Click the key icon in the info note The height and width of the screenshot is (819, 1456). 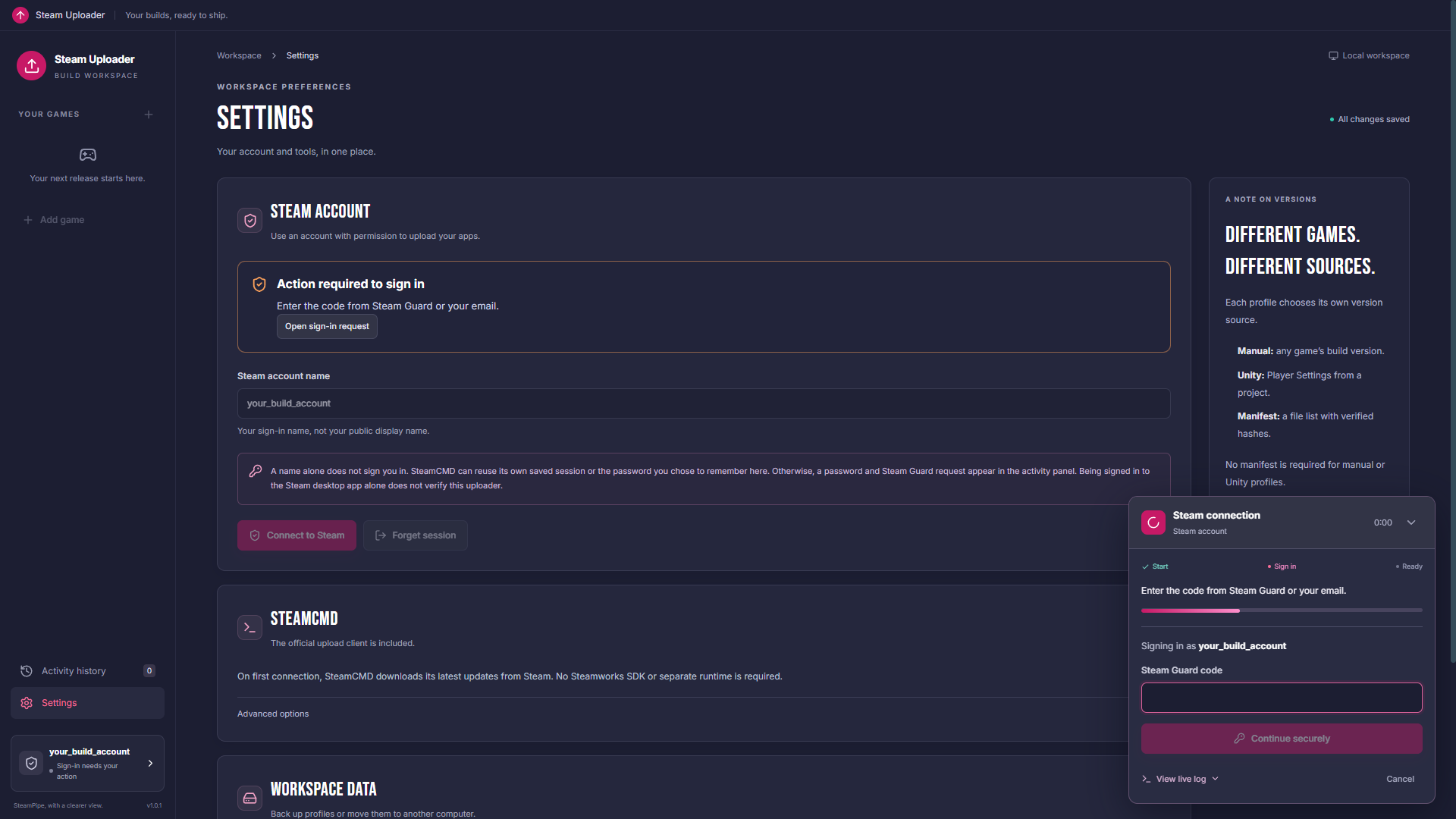256,471
